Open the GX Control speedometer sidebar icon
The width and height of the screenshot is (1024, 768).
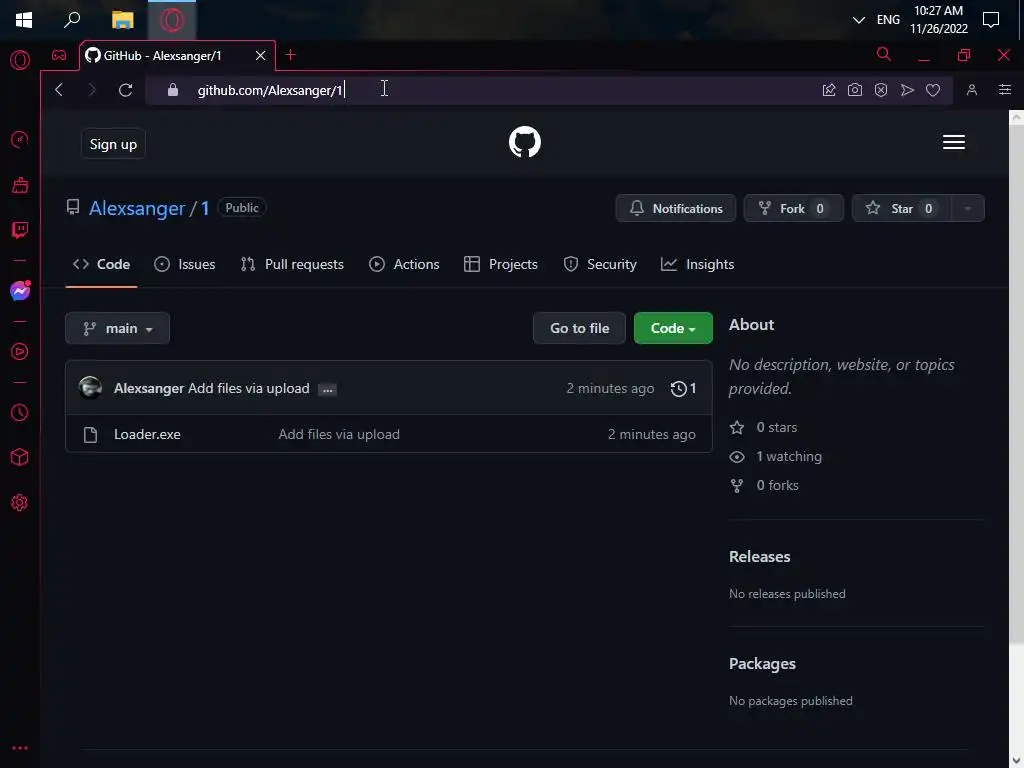[x=20, y=139]
